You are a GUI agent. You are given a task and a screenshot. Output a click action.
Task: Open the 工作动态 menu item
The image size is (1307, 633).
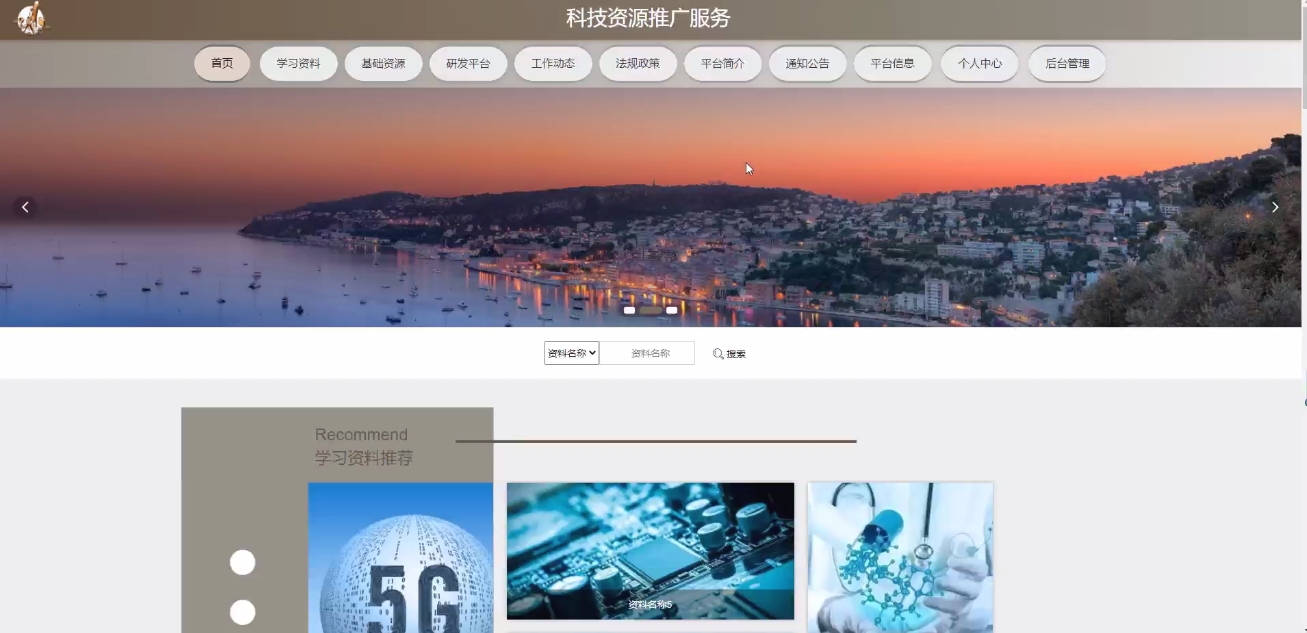point(553,64)
